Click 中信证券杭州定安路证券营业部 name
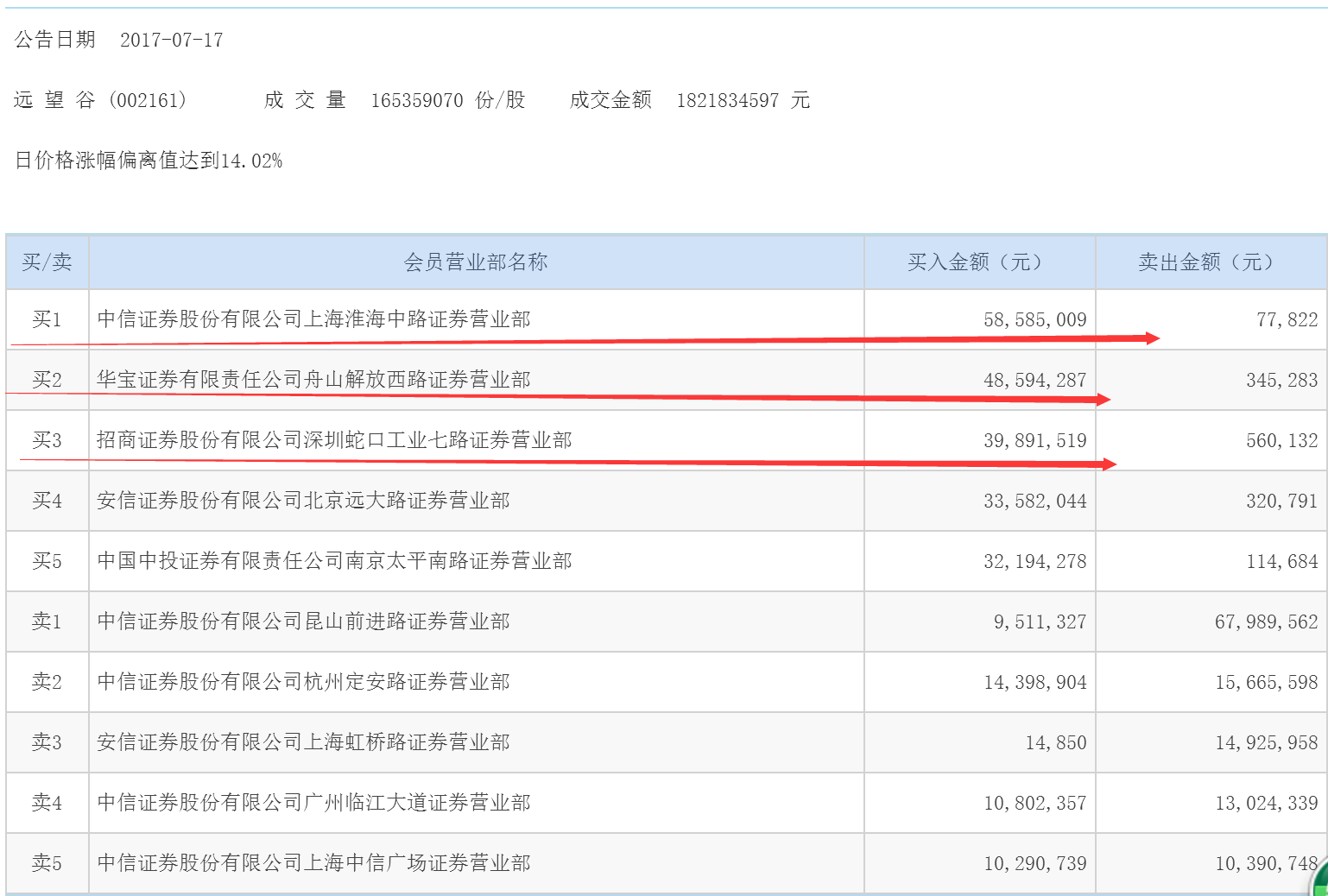1328x896 pixels. click(x=304, y=682)
